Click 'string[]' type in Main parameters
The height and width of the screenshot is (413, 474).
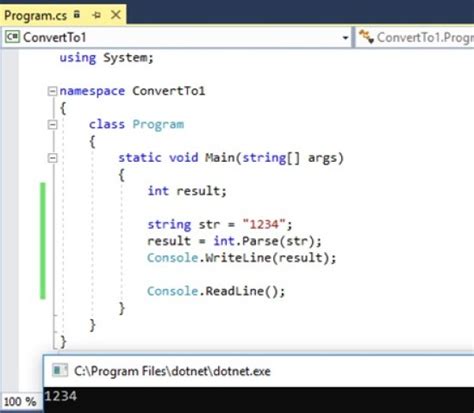271,158
